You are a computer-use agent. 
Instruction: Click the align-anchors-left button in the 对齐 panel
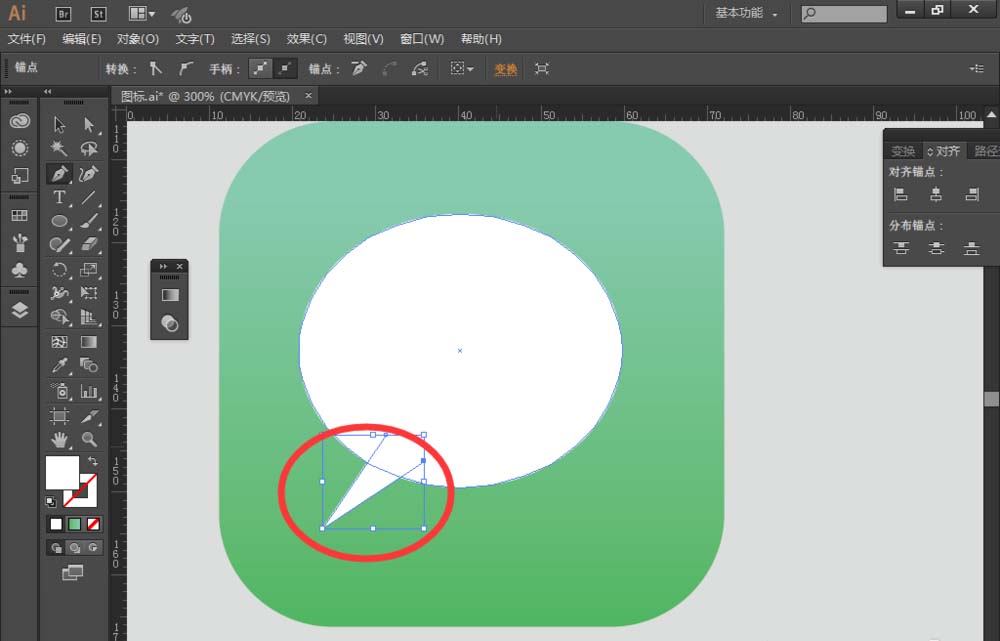pyautogui.click(x=901, y=195)
